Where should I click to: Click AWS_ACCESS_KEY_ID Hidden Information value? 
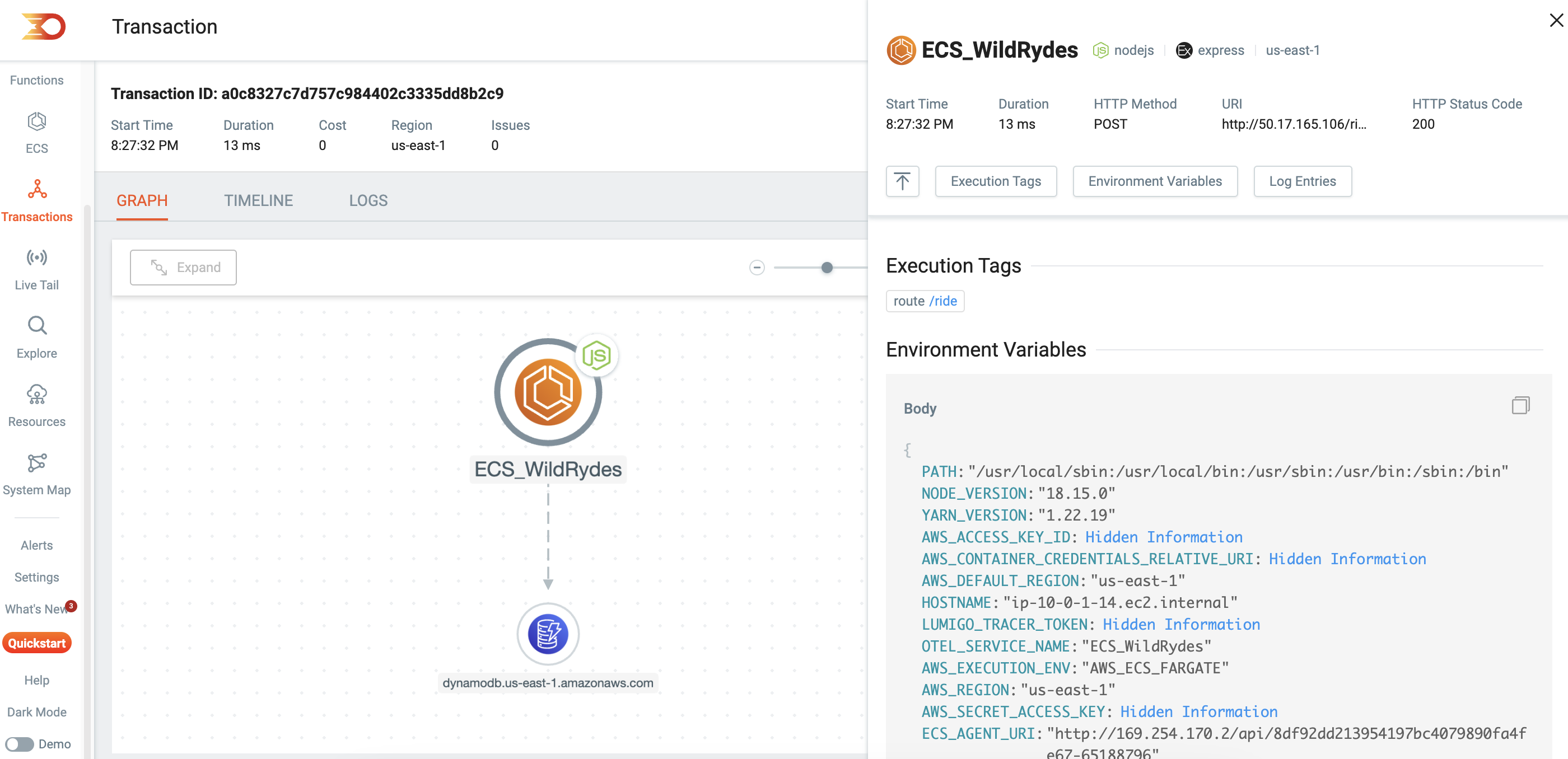(x=1164, y=537)
